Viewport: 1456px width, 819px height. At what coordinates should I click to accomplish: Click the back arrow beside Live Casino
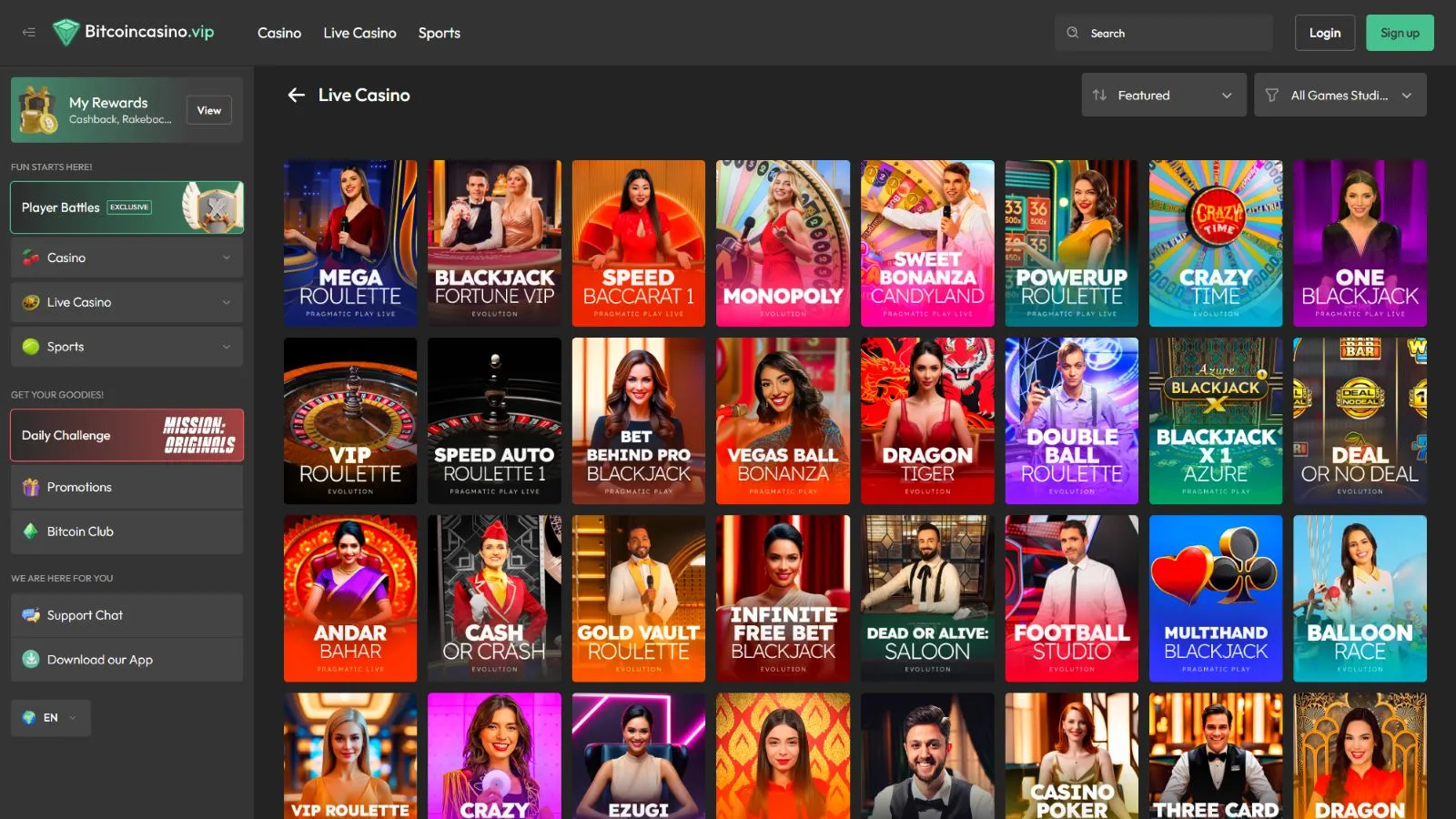(x=296, y=95)
